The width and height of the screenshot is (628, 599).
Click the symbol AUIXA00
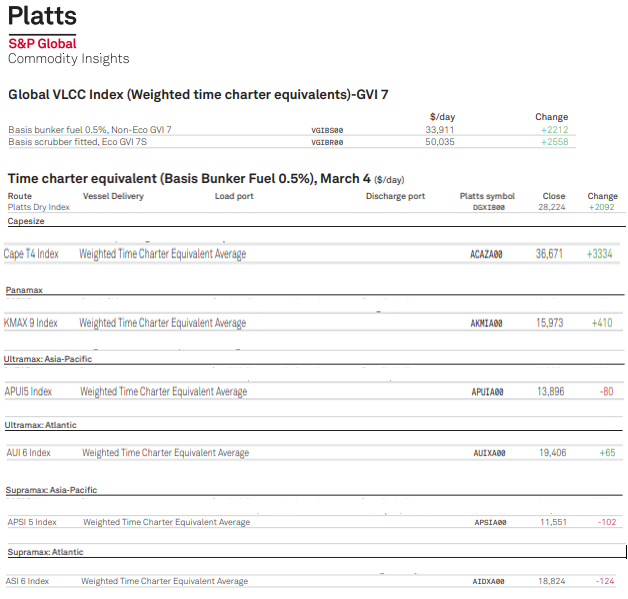coord(489,453)
